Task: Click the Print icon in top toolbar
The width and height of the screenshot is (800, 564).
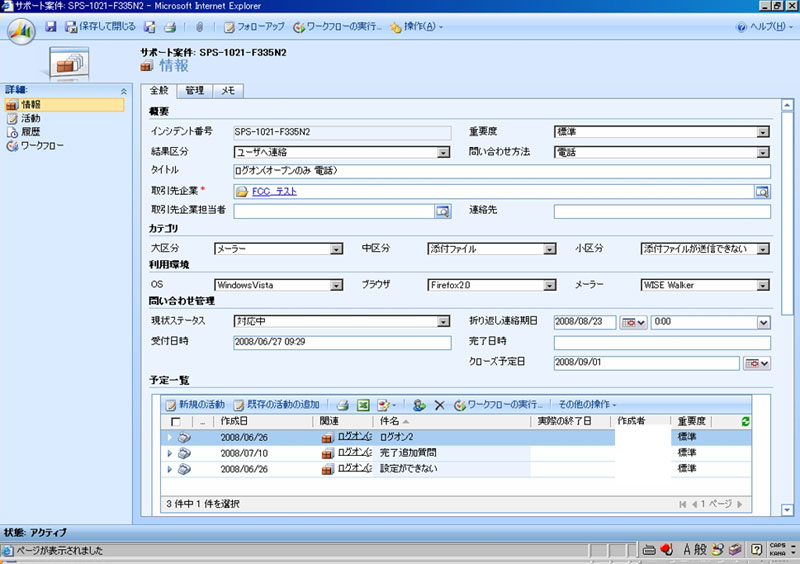Action: coord(170,27)
